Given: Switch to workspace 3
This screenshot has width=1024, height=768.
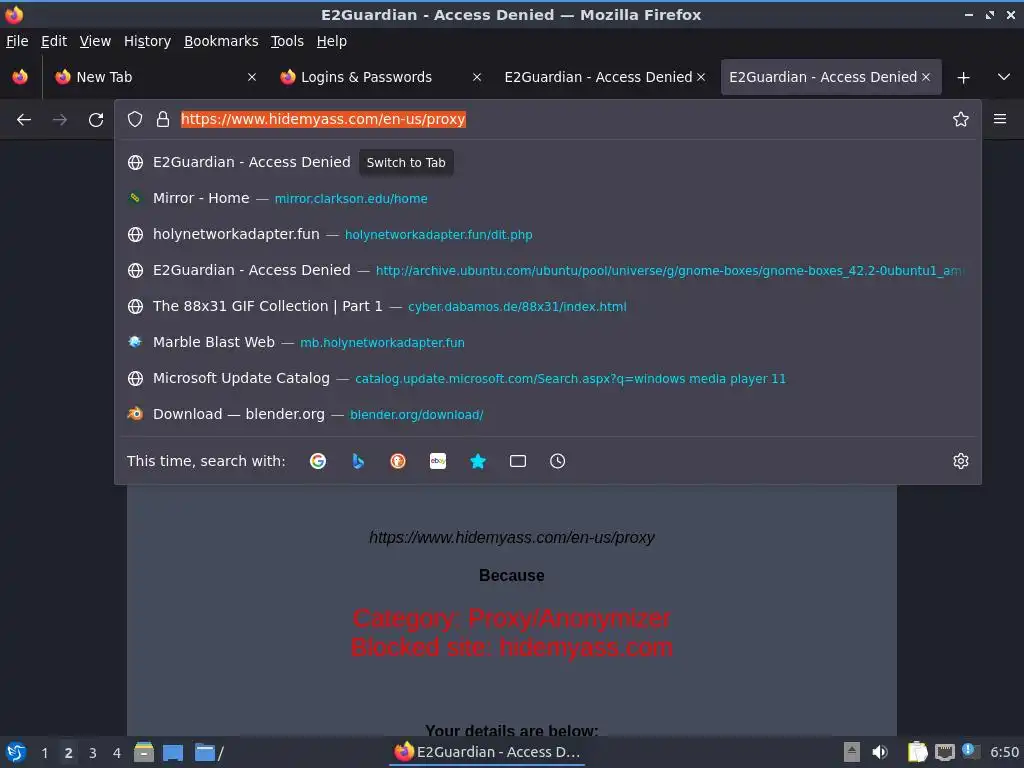Looking at the screenshot, I should click(93, 753).
